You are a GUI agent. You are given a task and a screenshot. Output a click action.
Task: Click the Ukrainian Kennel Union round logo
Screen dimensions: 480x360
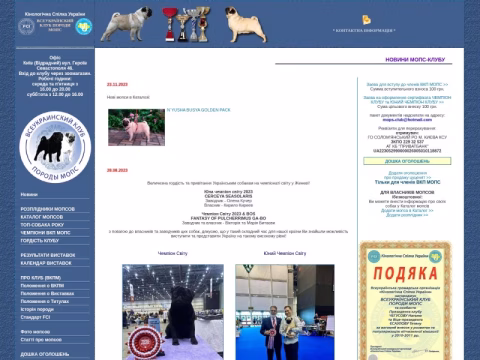84,27
